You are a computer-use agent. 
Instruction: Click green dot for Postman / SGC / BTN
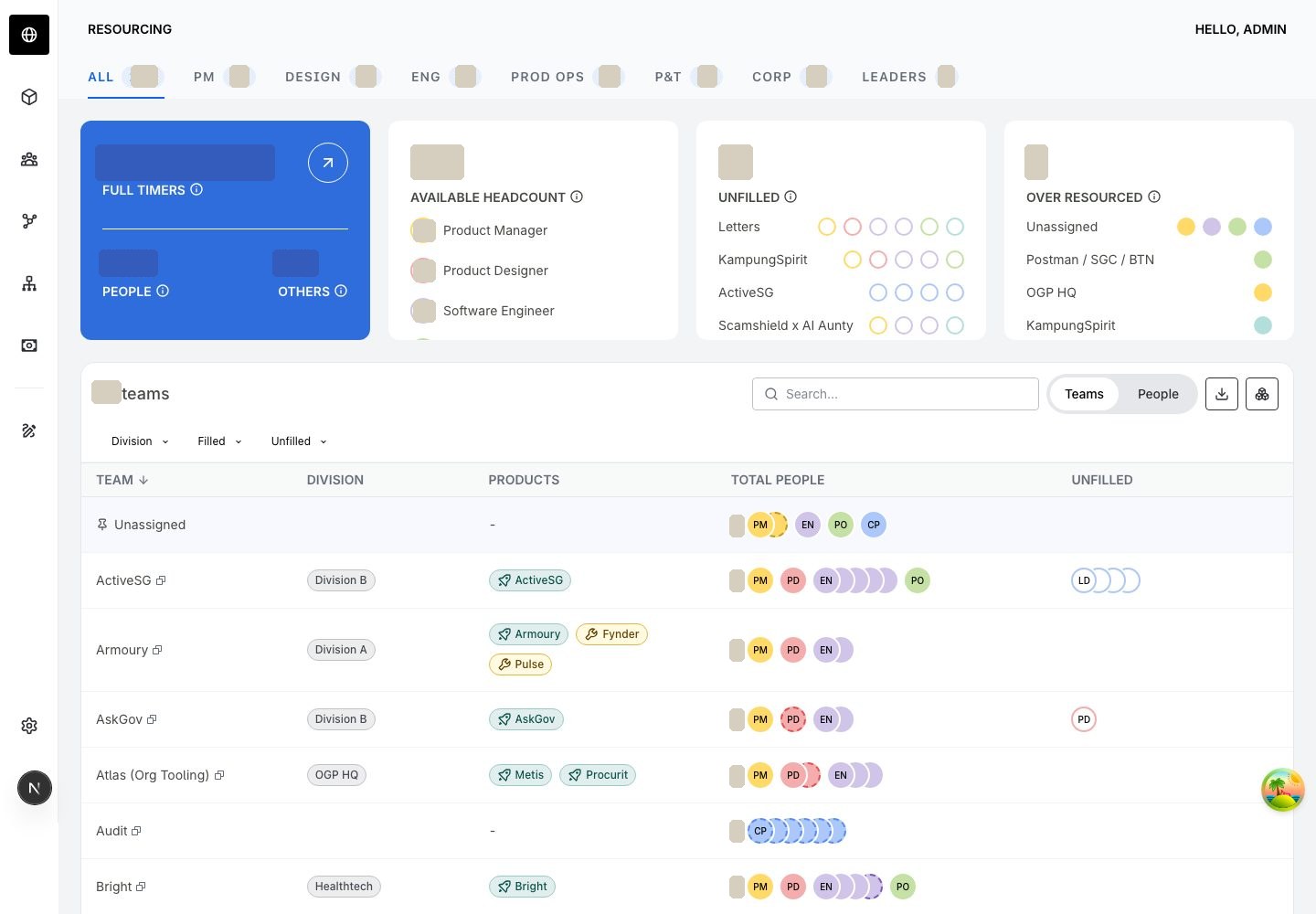click(x=1263, y=260)
